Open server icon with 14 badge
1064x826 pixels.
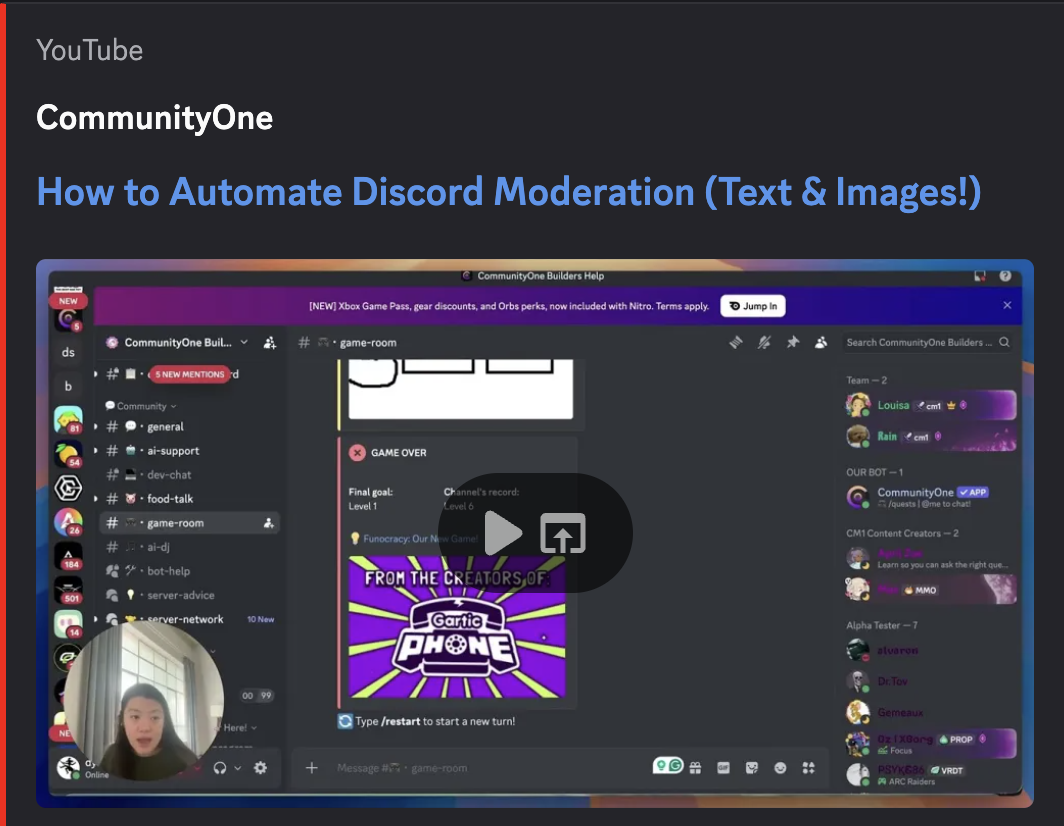pos(68,624)
